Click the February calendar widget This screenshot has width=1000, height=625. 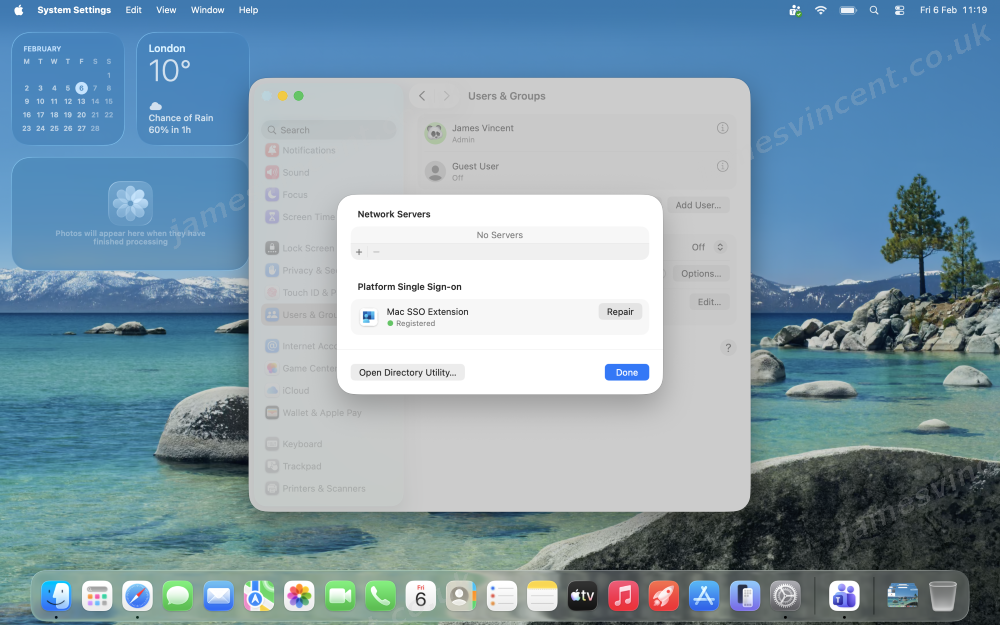(68, 89)
